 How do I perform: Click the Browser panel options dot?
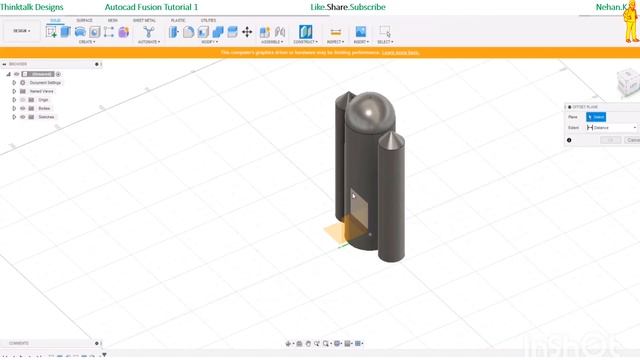click(97, 64)
